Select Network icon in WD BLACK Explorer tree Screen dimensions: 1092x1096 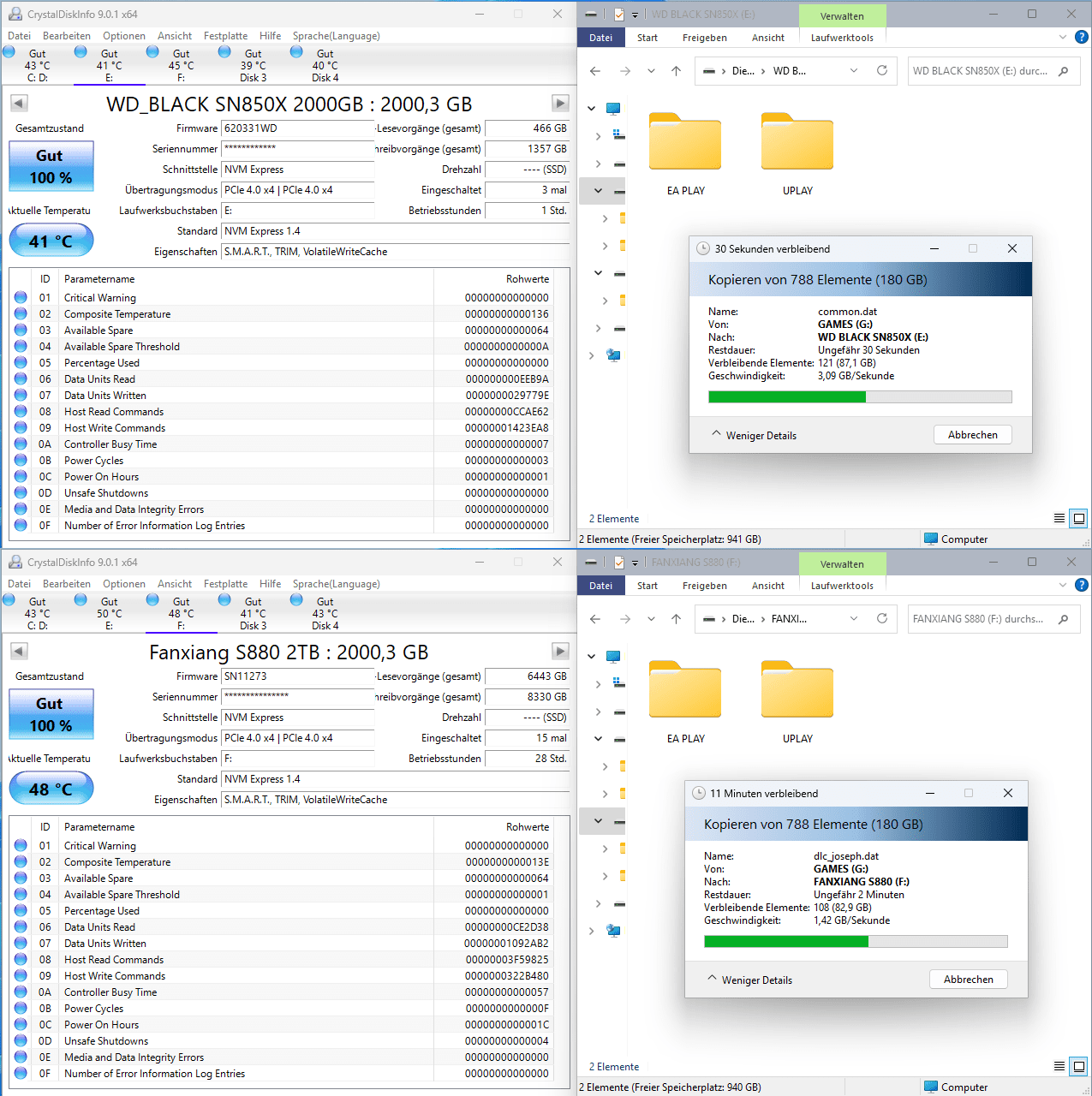tap(613, 355)
